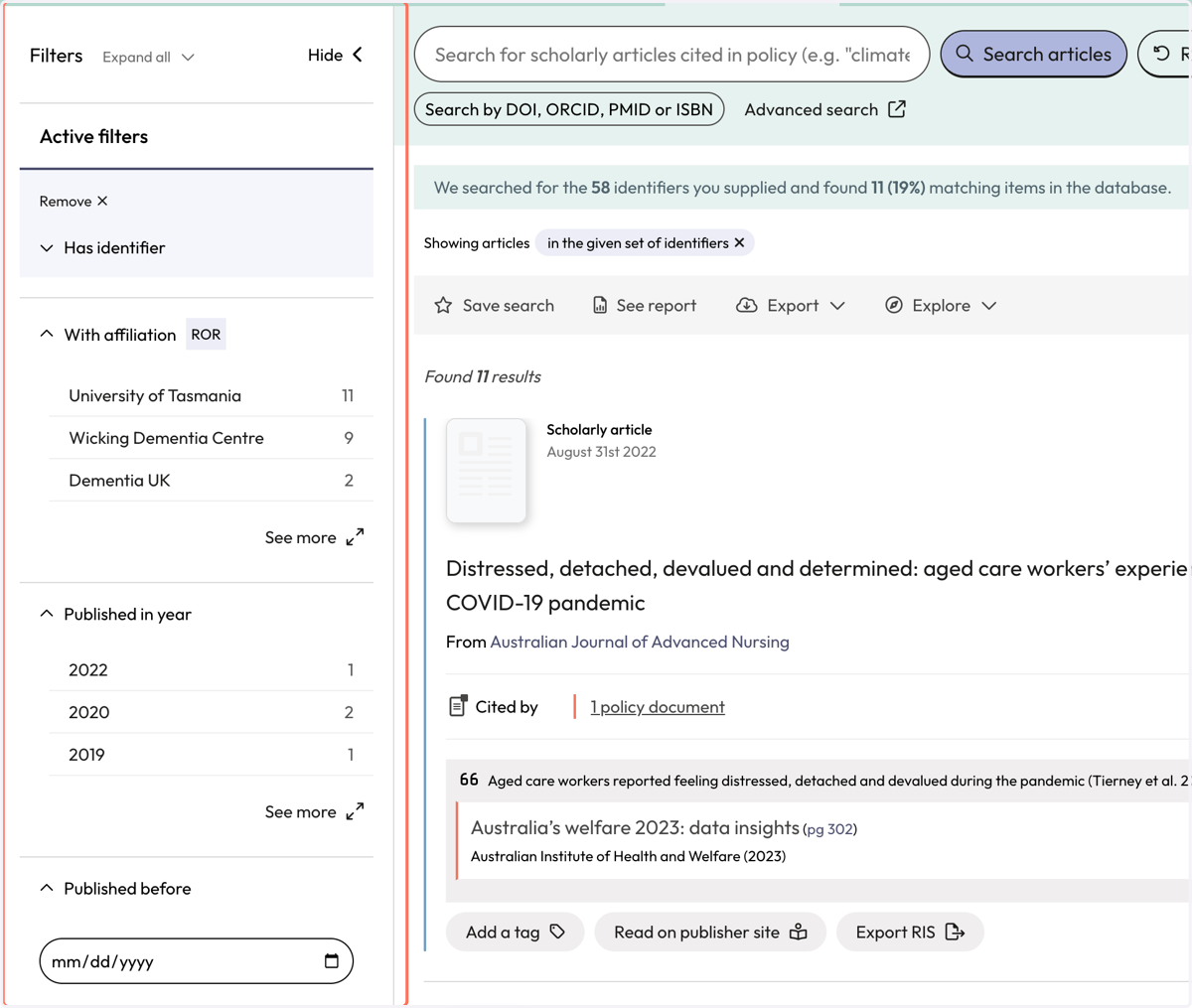Click the Published before date field
1192x1008 pixels.
(x=197, y=961)
